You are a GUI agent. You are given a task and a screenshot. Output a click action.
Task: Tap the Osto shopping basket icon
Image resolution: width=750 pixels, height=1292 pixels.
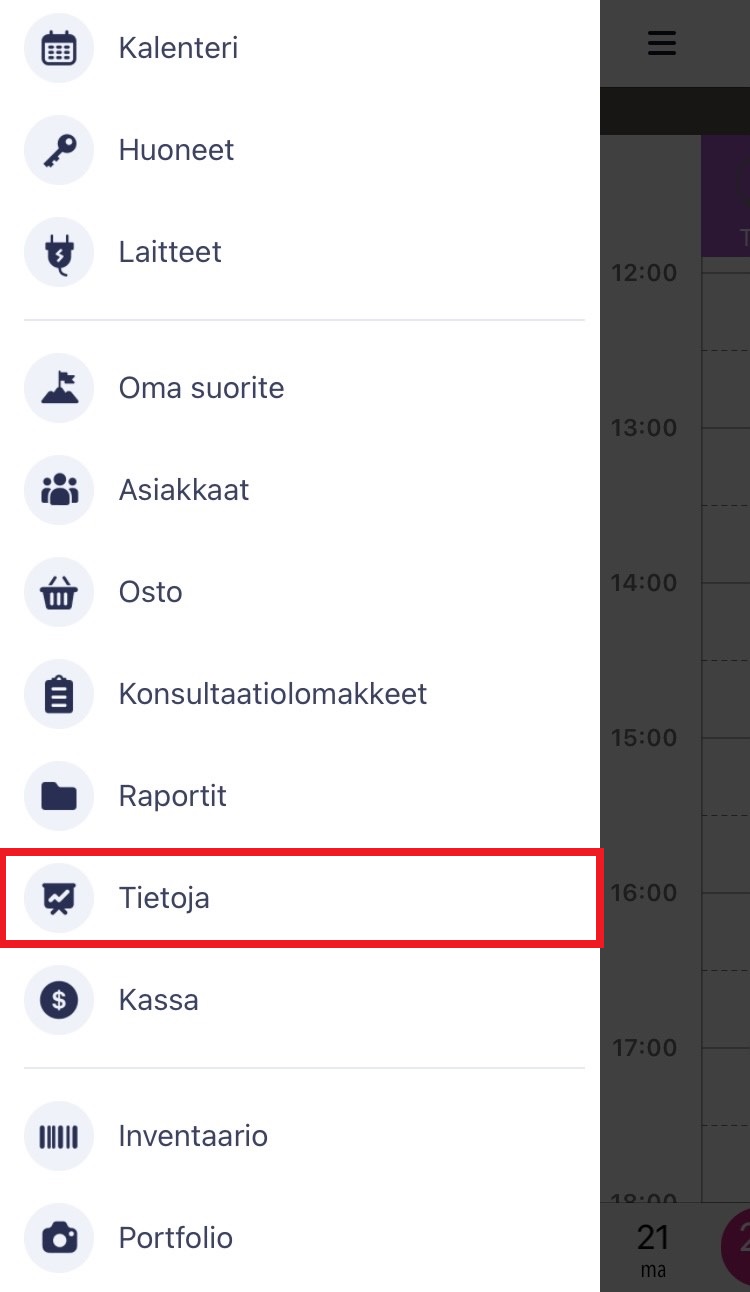pos(59,592)
